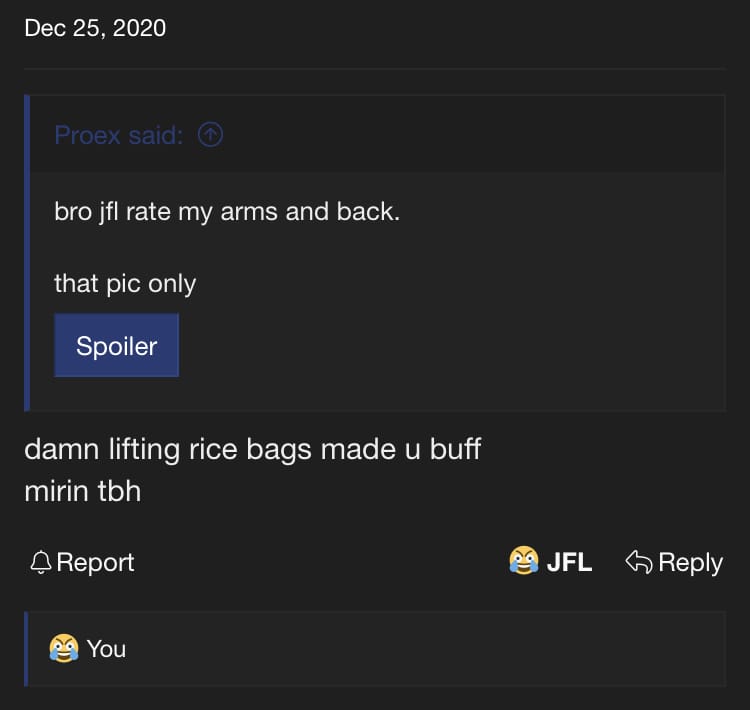Screen dimensions: 750x710
Task: Click the up-arrow icon beside Proex said
Action: [210, 135]
